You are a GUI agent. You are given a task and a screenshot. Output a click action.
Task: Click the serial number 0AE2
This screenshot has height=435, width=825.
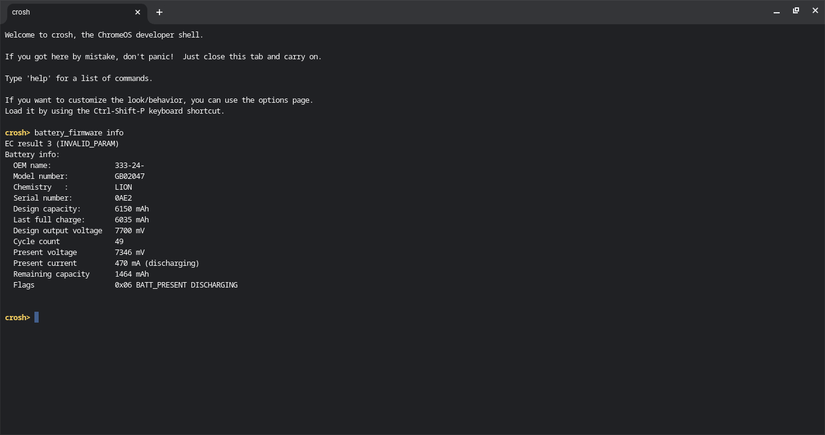coord(123,198)
